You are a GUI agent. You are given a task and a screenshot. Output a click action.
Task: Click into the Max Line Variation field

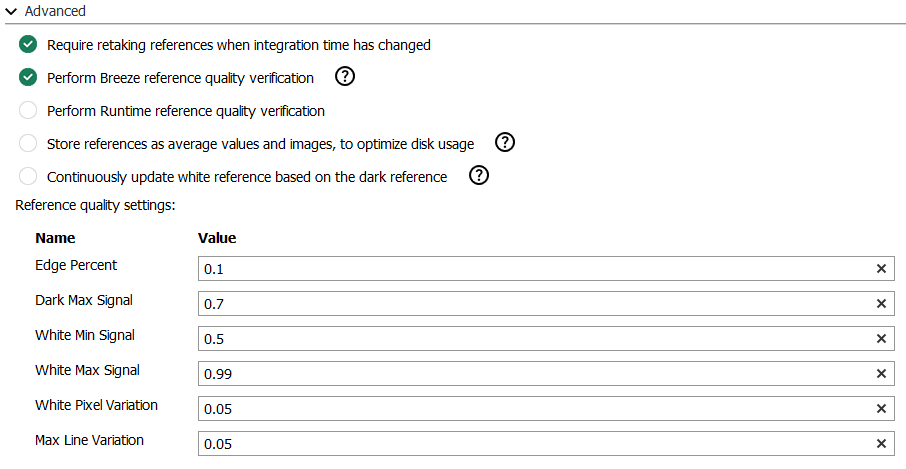point(530,444)
